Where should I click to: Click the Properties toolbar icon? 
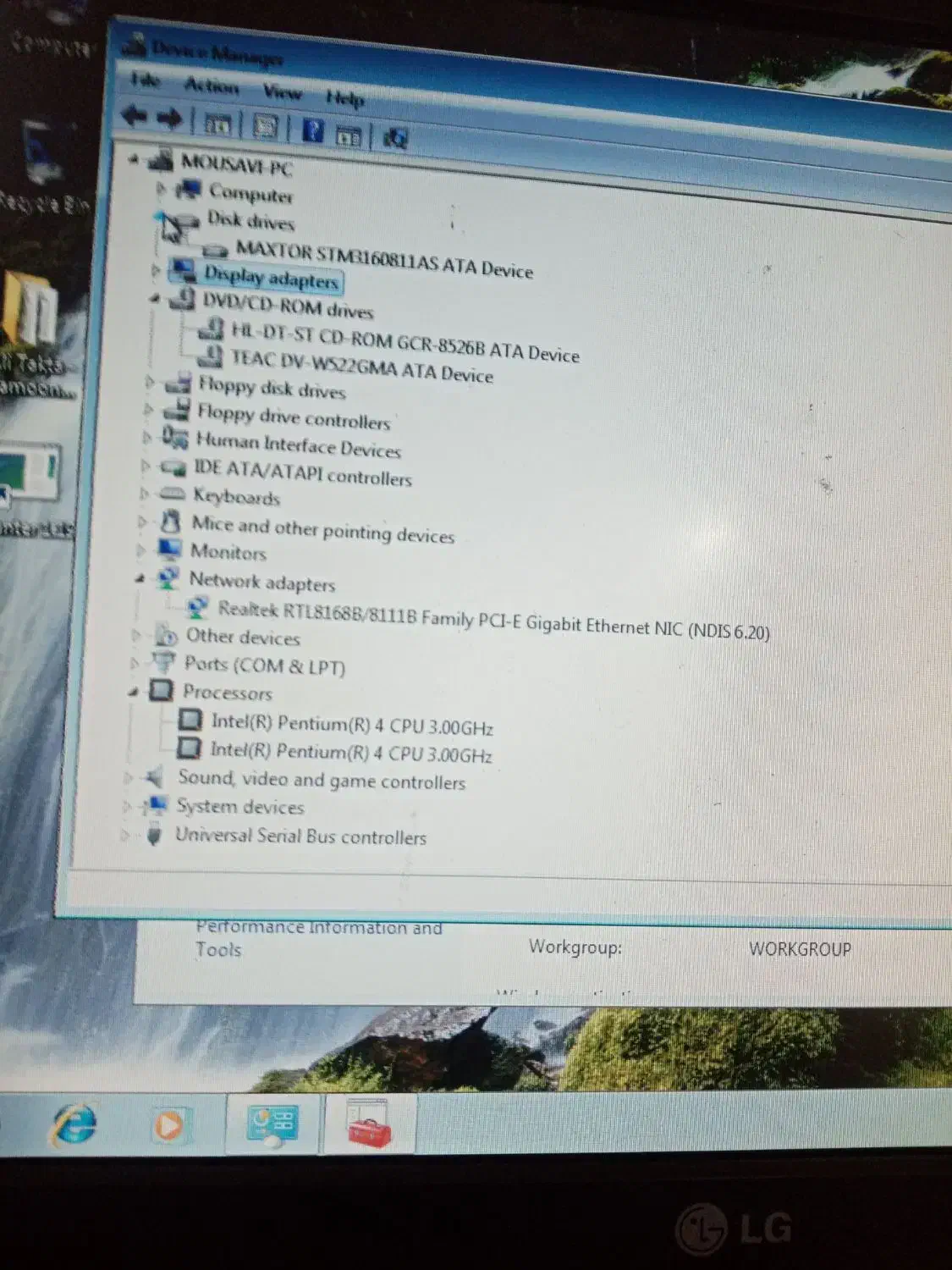click(x=265, y=126)
